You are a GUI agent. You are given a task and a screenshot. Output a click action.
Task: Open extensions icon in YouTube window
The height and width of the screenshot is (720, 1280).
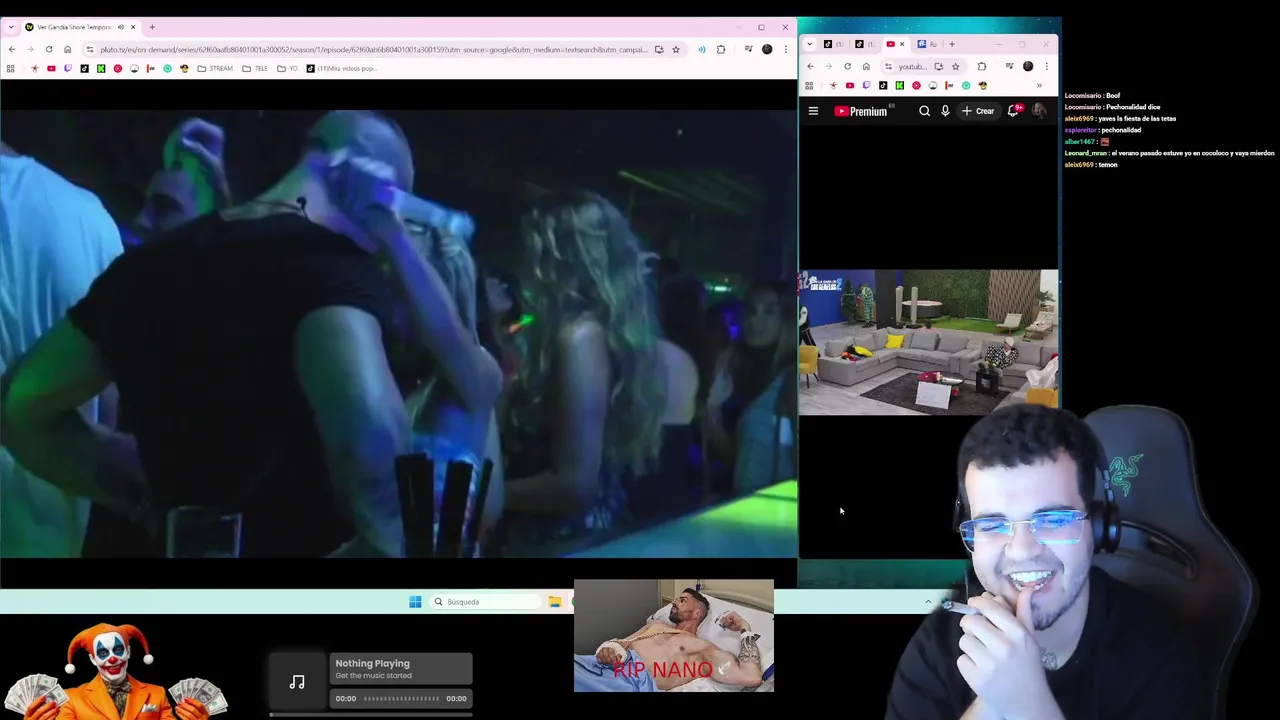(981, 66)
